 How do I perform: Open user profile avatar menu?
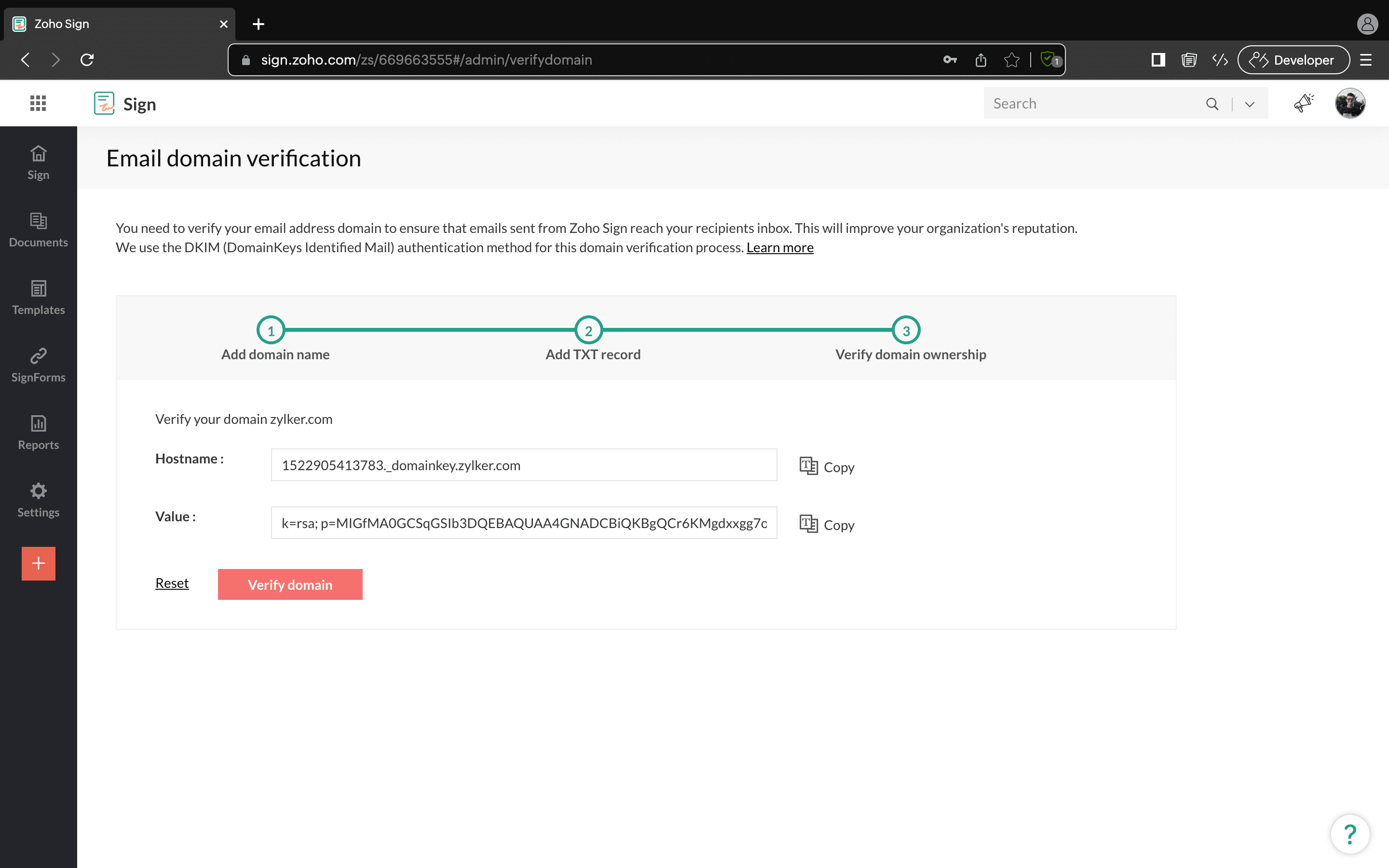coord(1350,103)
